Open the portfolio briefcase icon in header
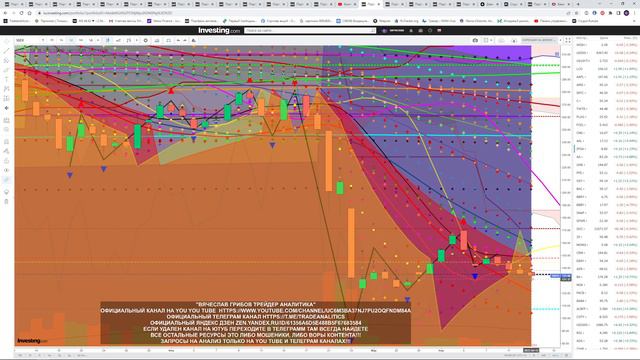Viewport: 640px width, 360px height. pyautogui.click(x=420, y=31)
